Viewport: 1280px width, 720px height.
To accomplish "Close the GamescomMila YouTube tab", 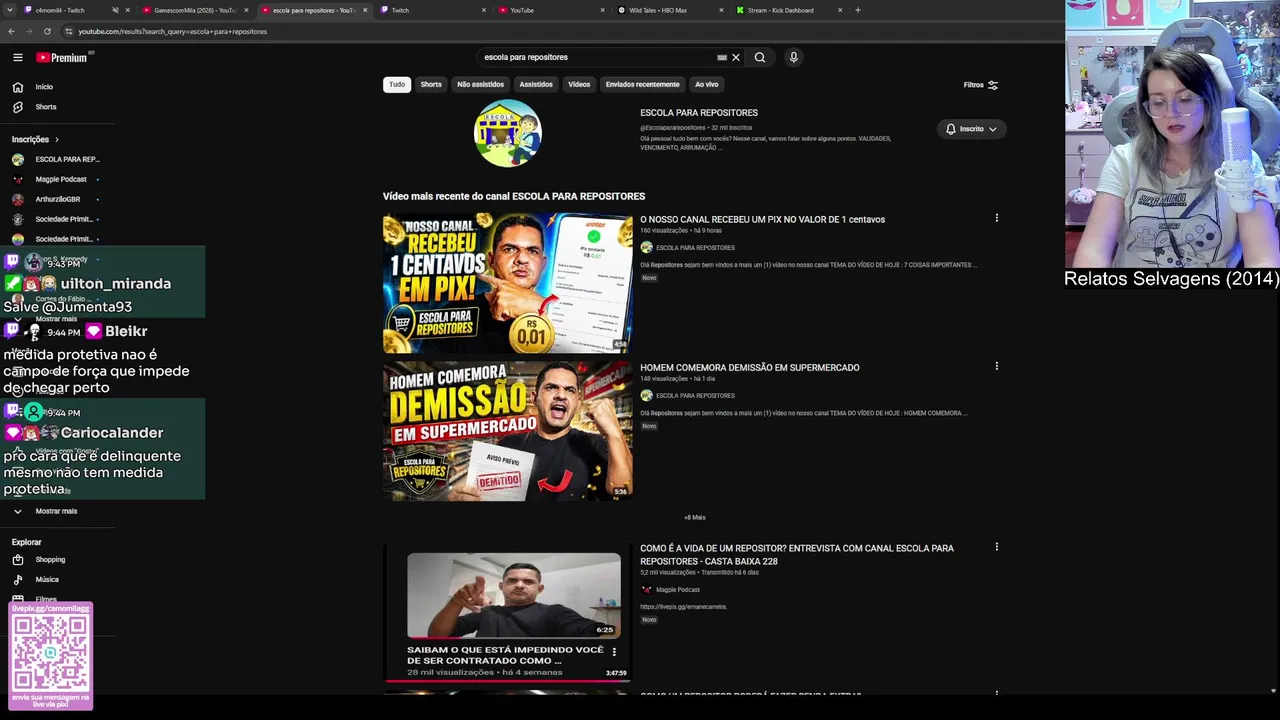I will point(246,10).
